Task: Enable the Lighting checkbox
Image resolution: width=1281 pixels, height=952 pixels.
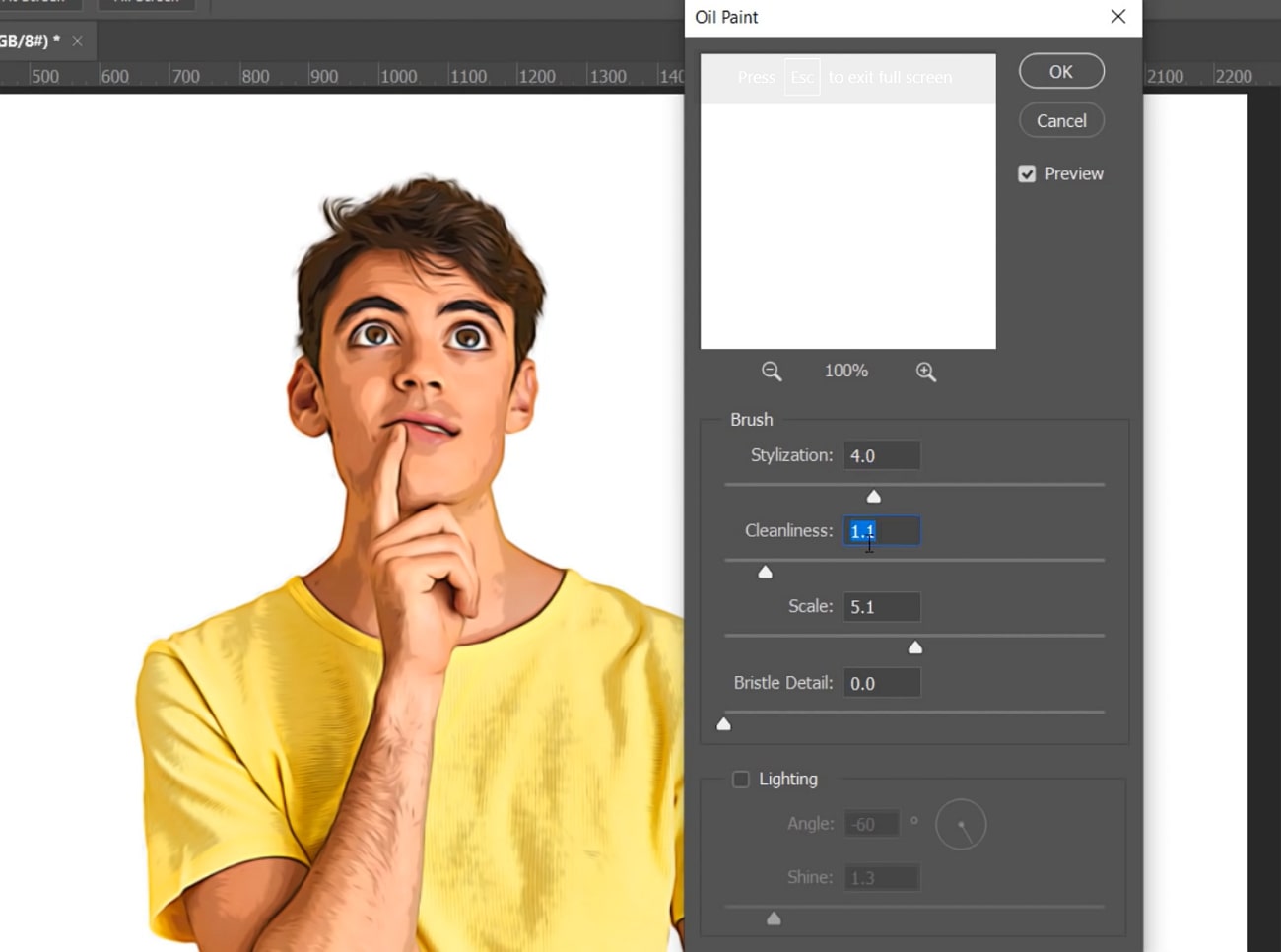Action: [x=741, y=780]
